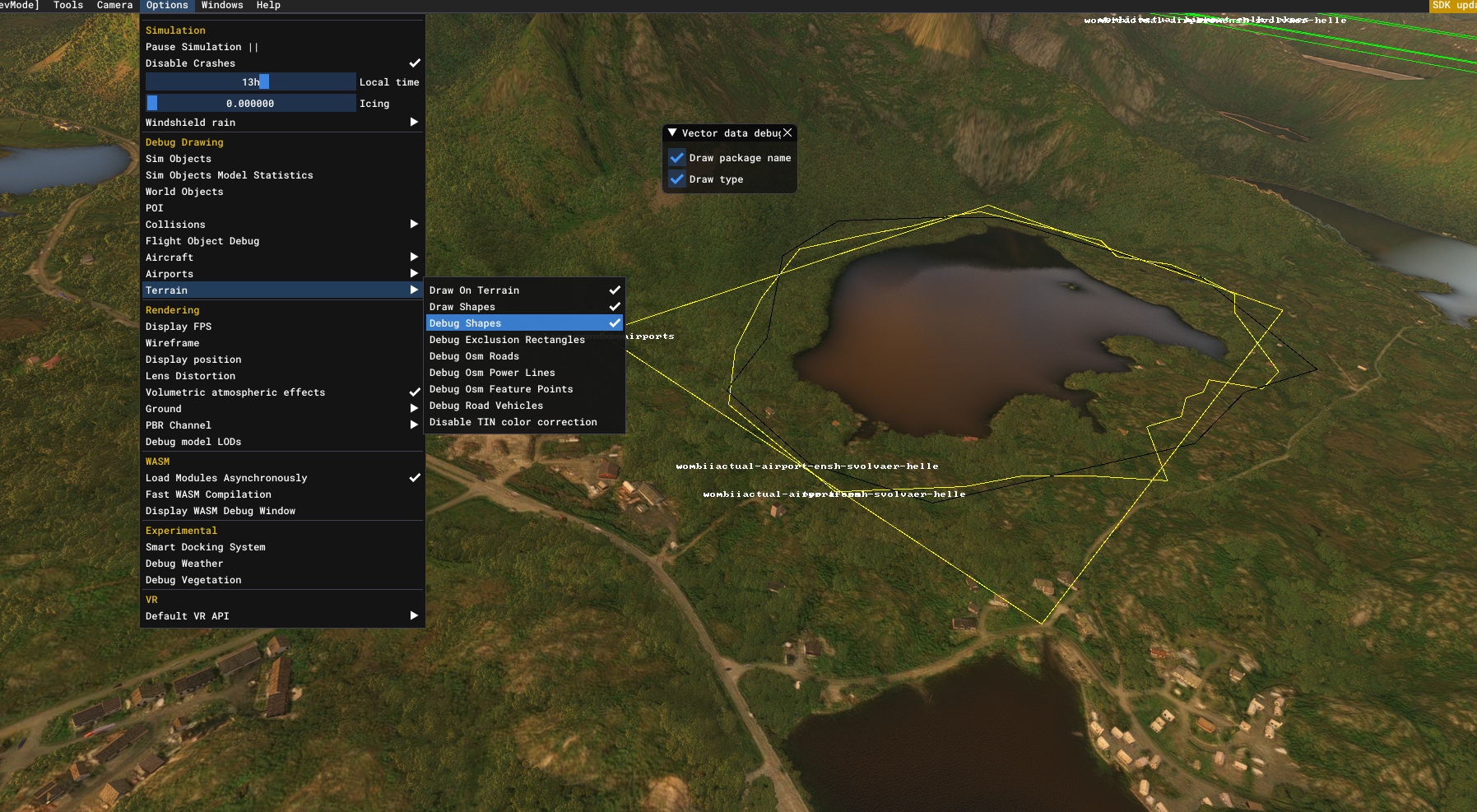
Task: Select Disable TIN color correction
Action: pos(525,422)
